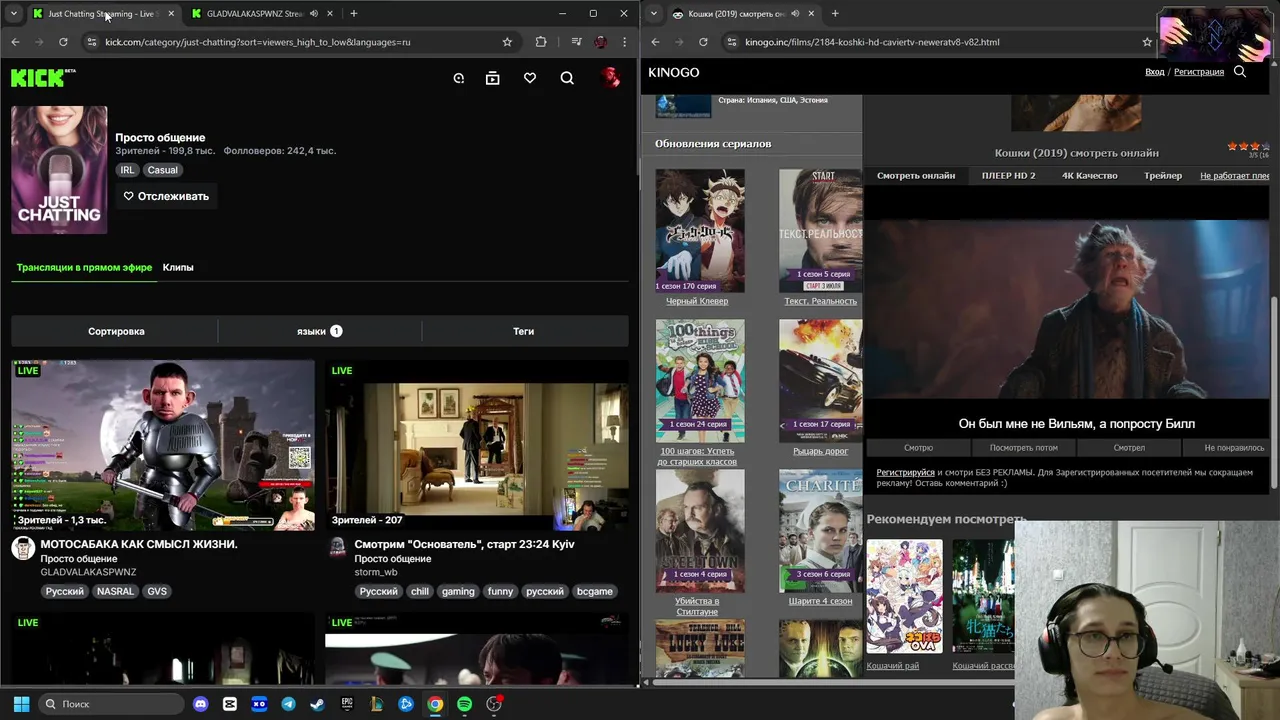Viewport: 1280px width, 720px height.
Task: Open the three-dot Chrome menu in left browser
Action: pos(625,42)
